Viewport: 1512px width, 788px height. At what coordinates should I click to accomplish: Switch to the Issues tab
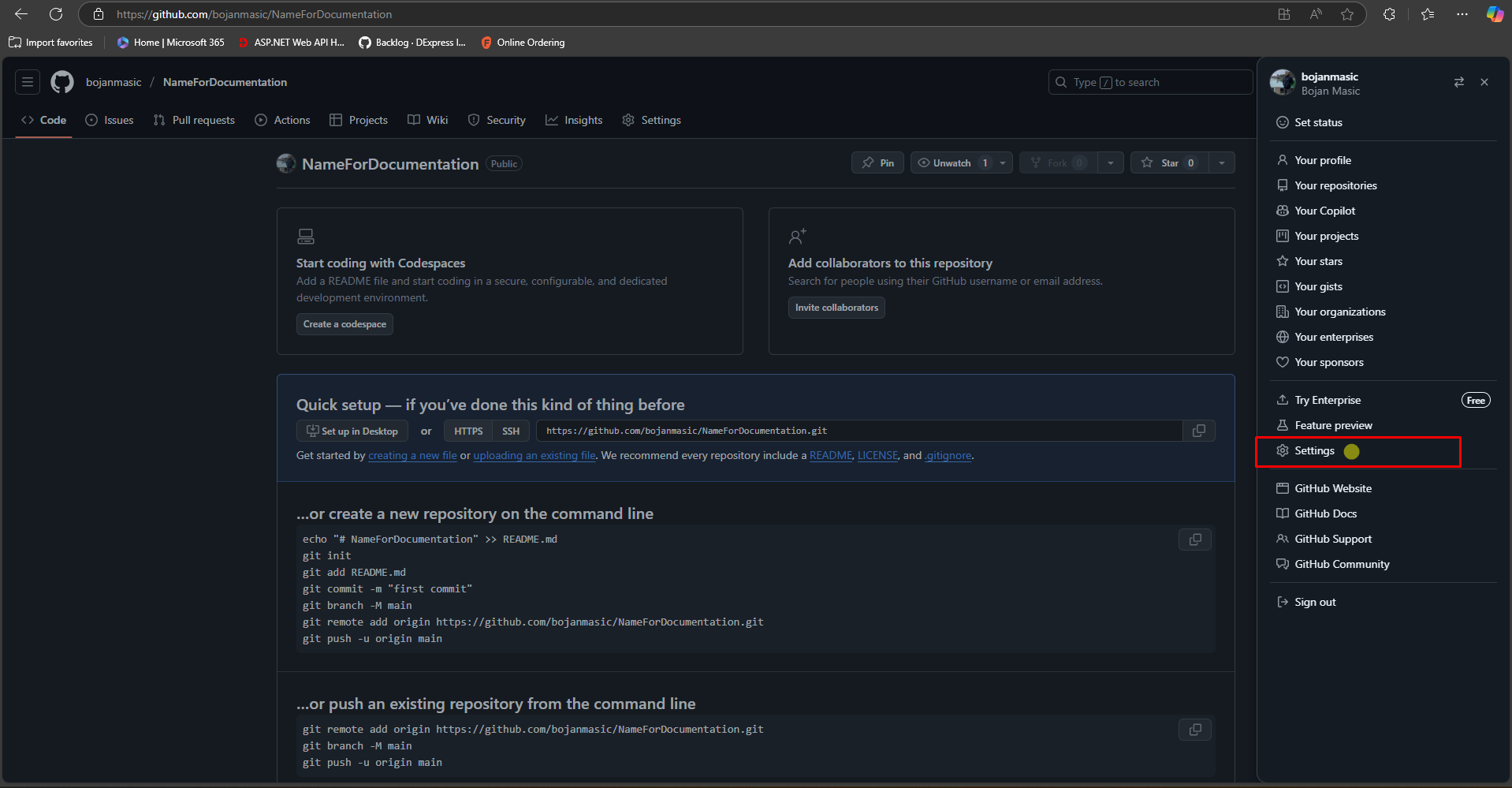(x=110, y=120)
